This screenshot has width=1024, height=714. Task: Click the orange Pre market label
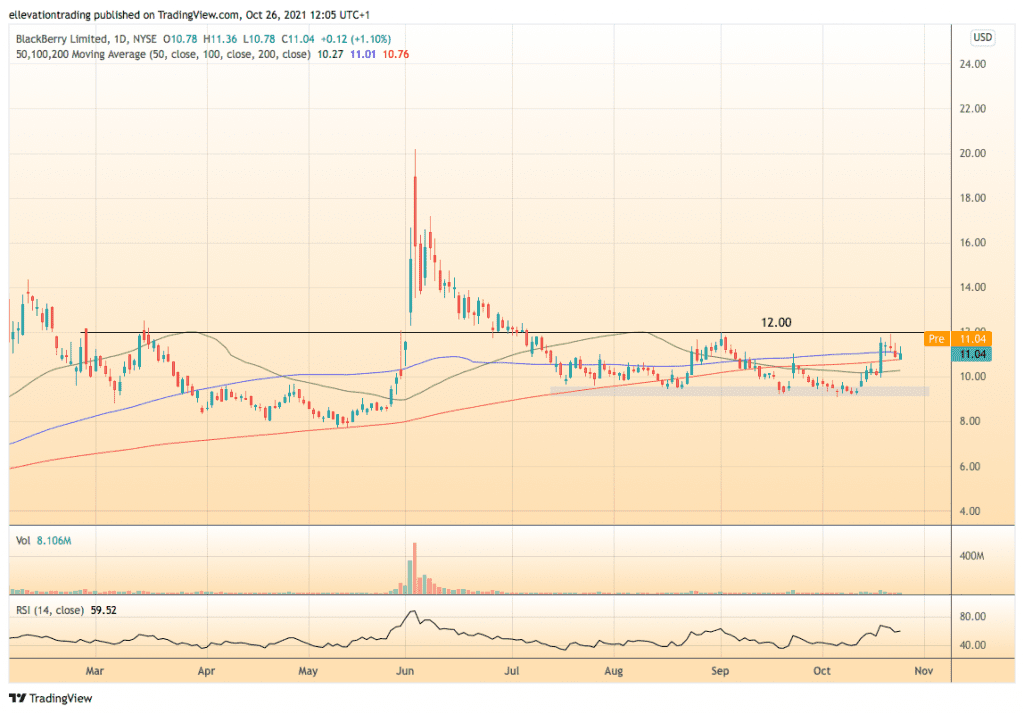click(936, 338)
